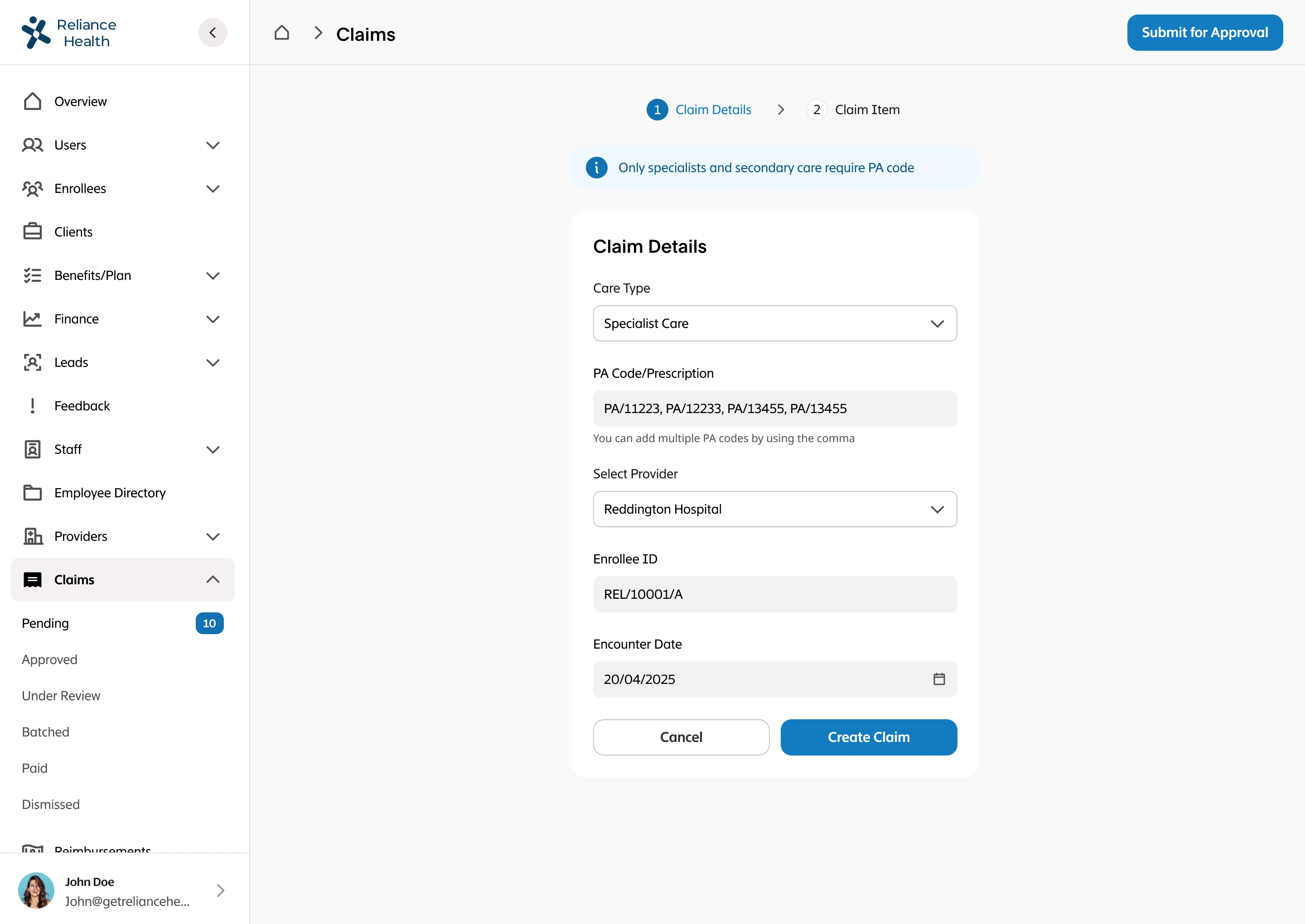1305x924 pixels.
Task: Open the Care Type dropdown
Action: pos(774,324)
